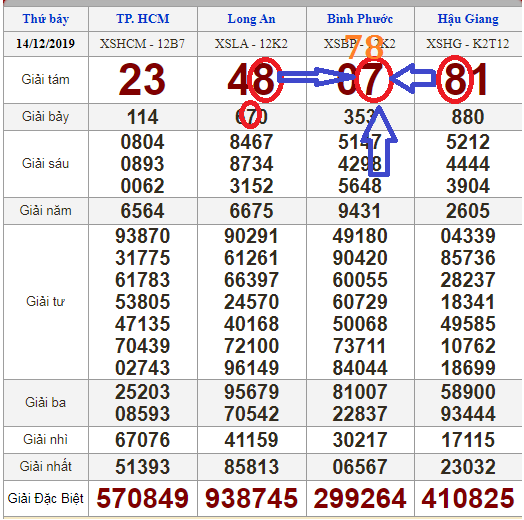Click the Giải tư row label
The height and width of the screenshot is (520, 524).
click(x=46, y=301)
